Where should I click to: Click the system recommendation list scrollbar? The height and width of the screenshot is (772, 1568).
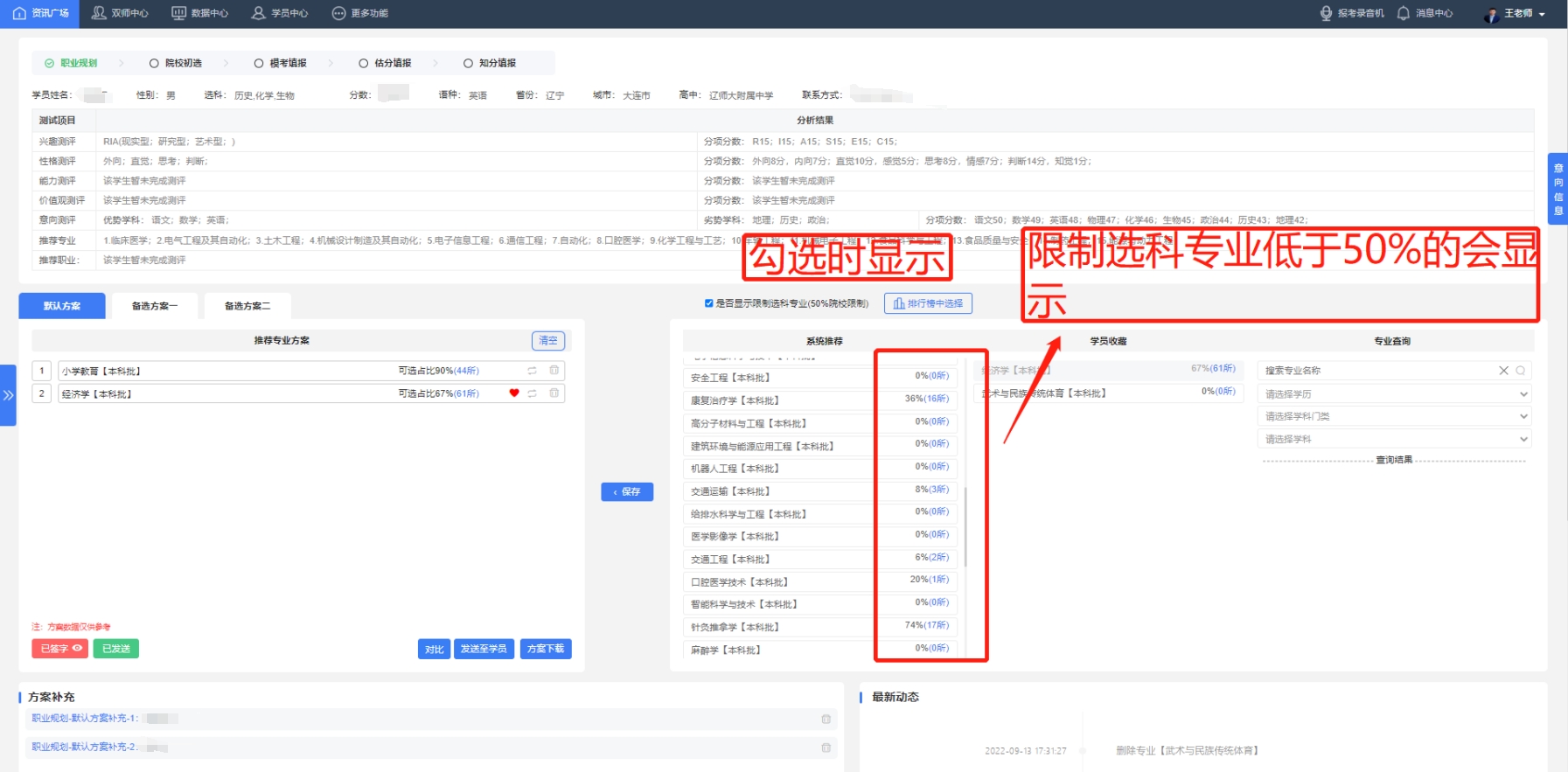point(965,526)
